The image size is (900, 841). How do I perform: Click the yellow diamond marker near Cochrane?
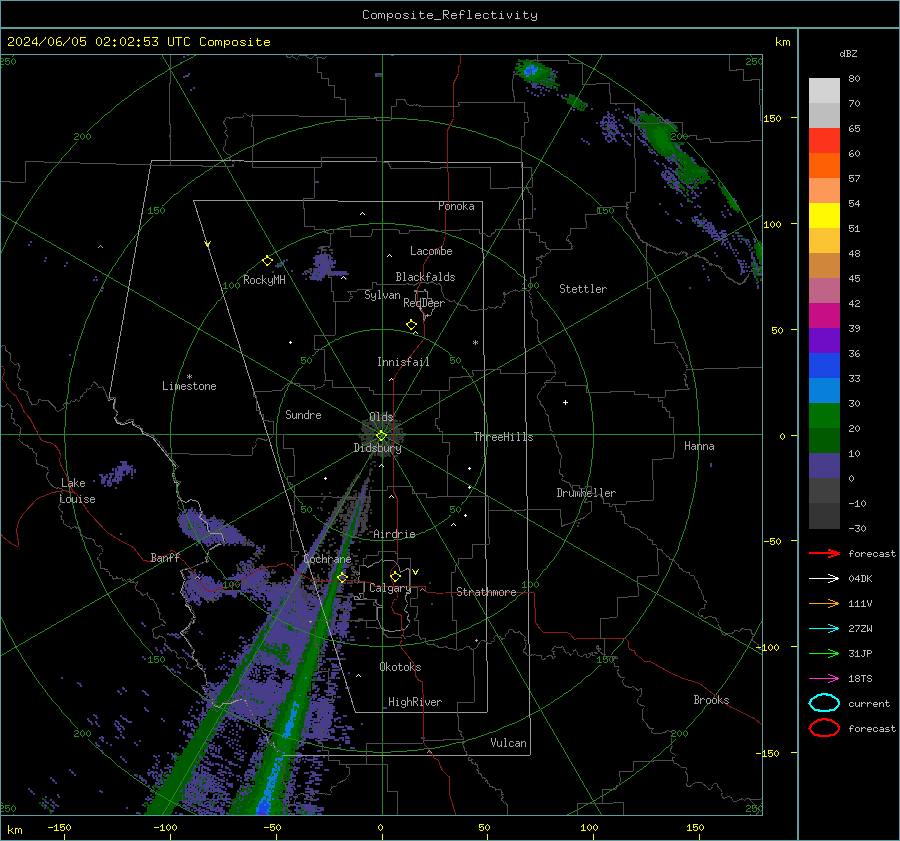(342, 577)
